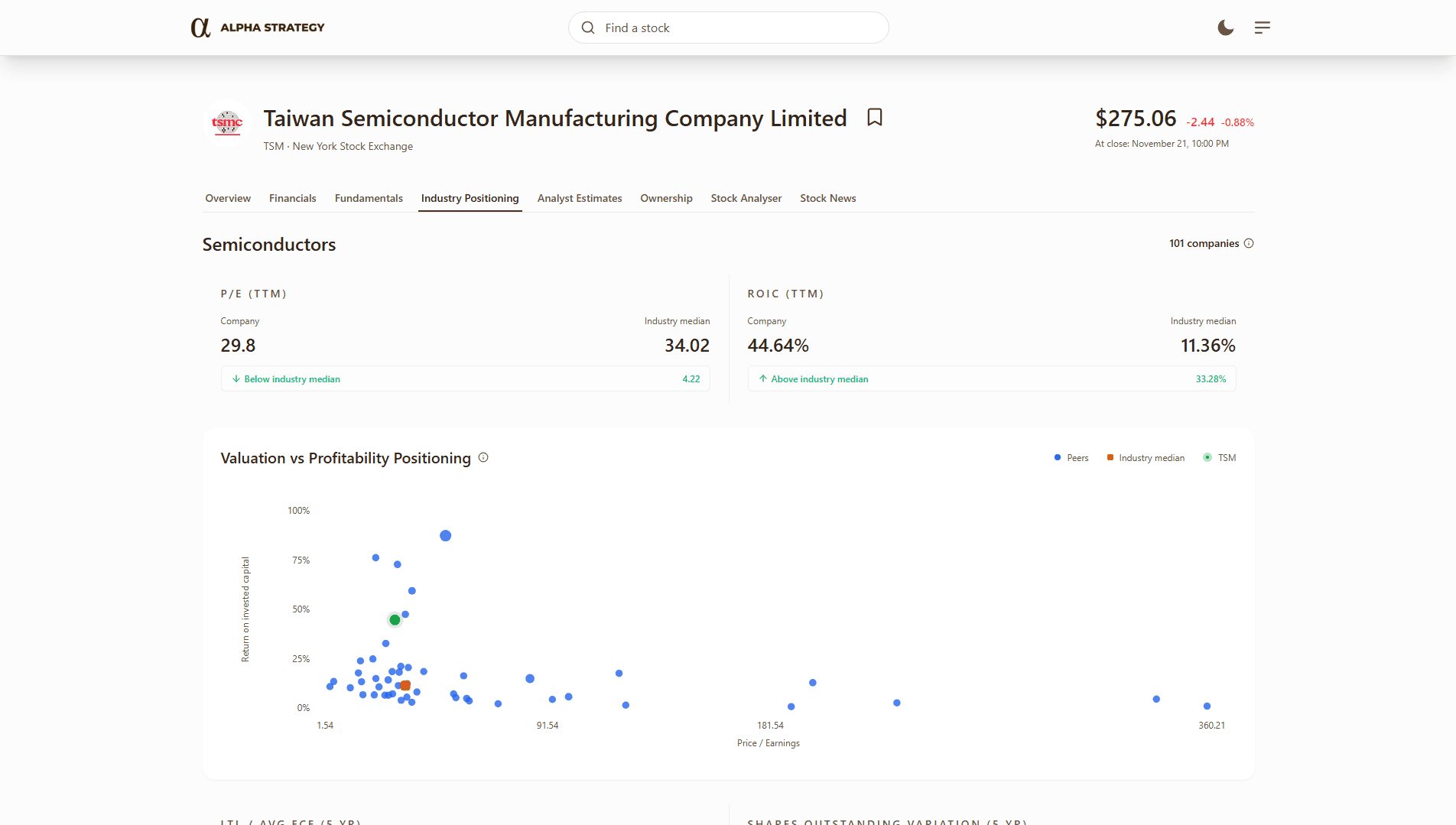
Task: Click the search magnifier icon
Action: (x=587, y=27)
